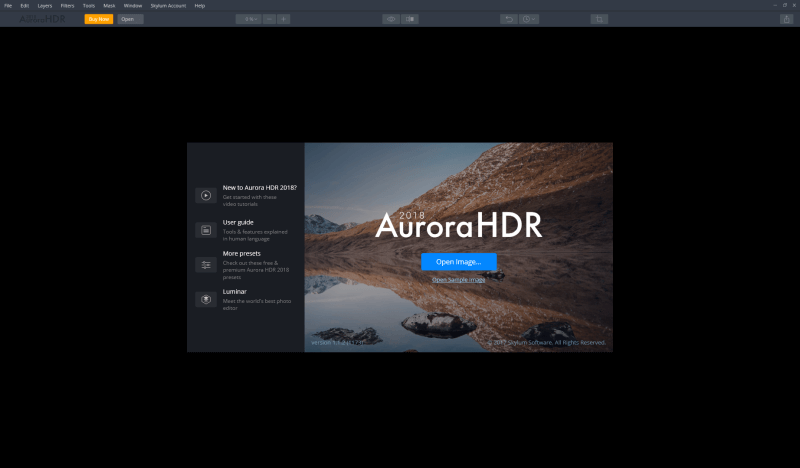Click the undo arrow icon
The height and width of the screenshot is (468, 800).
click(x=509, y=19)
